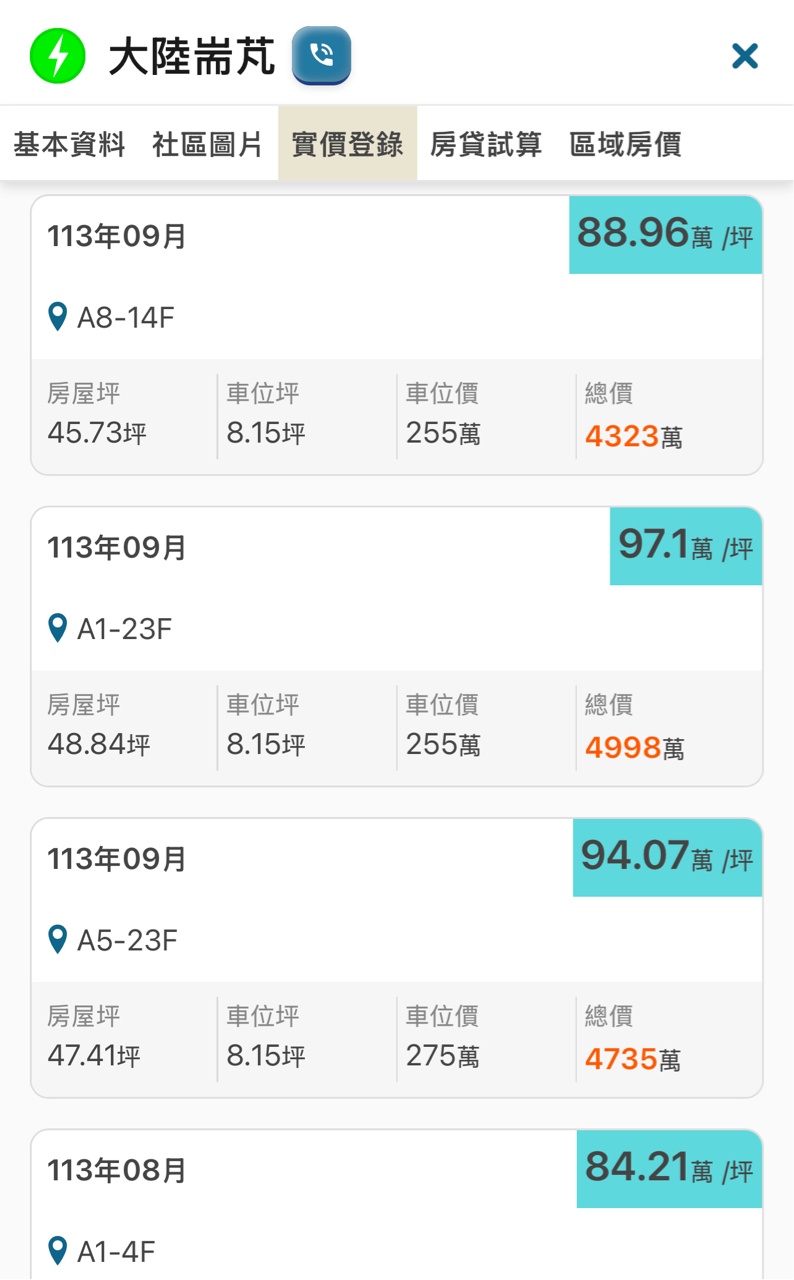This screenshot has width=794, height=1280.
Task: Open the 社區圖片 tab
Action: [207, 144]
